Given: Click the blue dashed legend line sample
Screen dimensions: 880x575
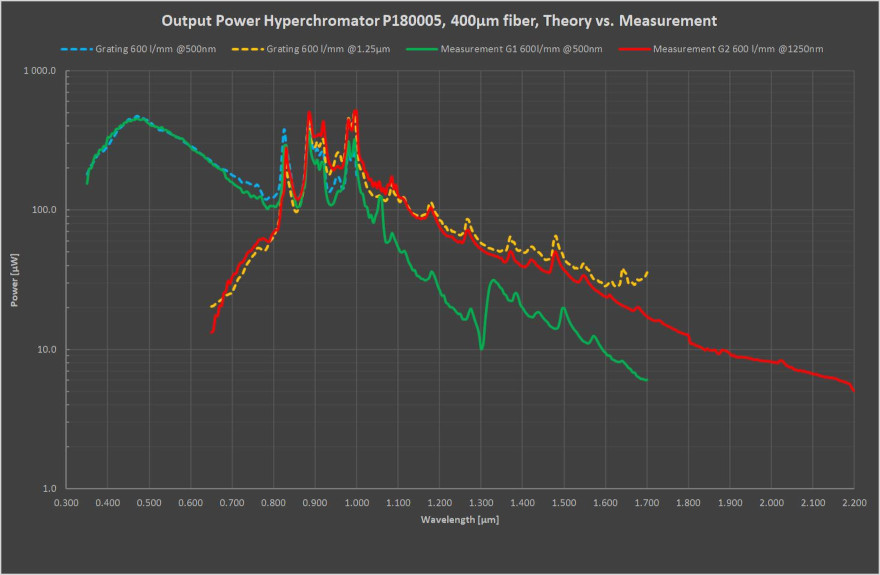Looking at the screenshot, I should click(77, 49).
